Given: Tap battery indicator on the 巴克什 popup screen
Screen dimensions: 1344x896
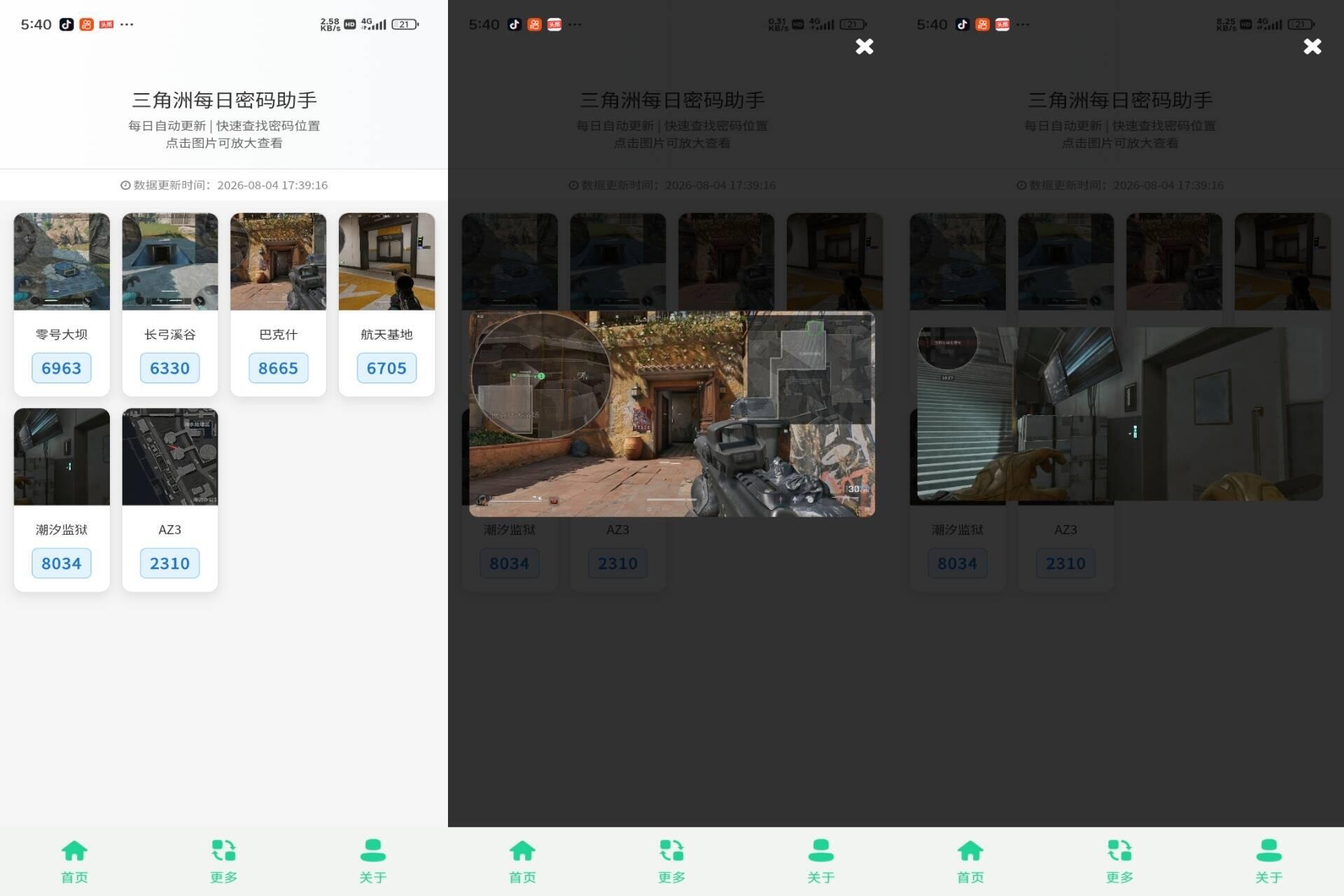Looking at the screenshot, I should point(853,24).
